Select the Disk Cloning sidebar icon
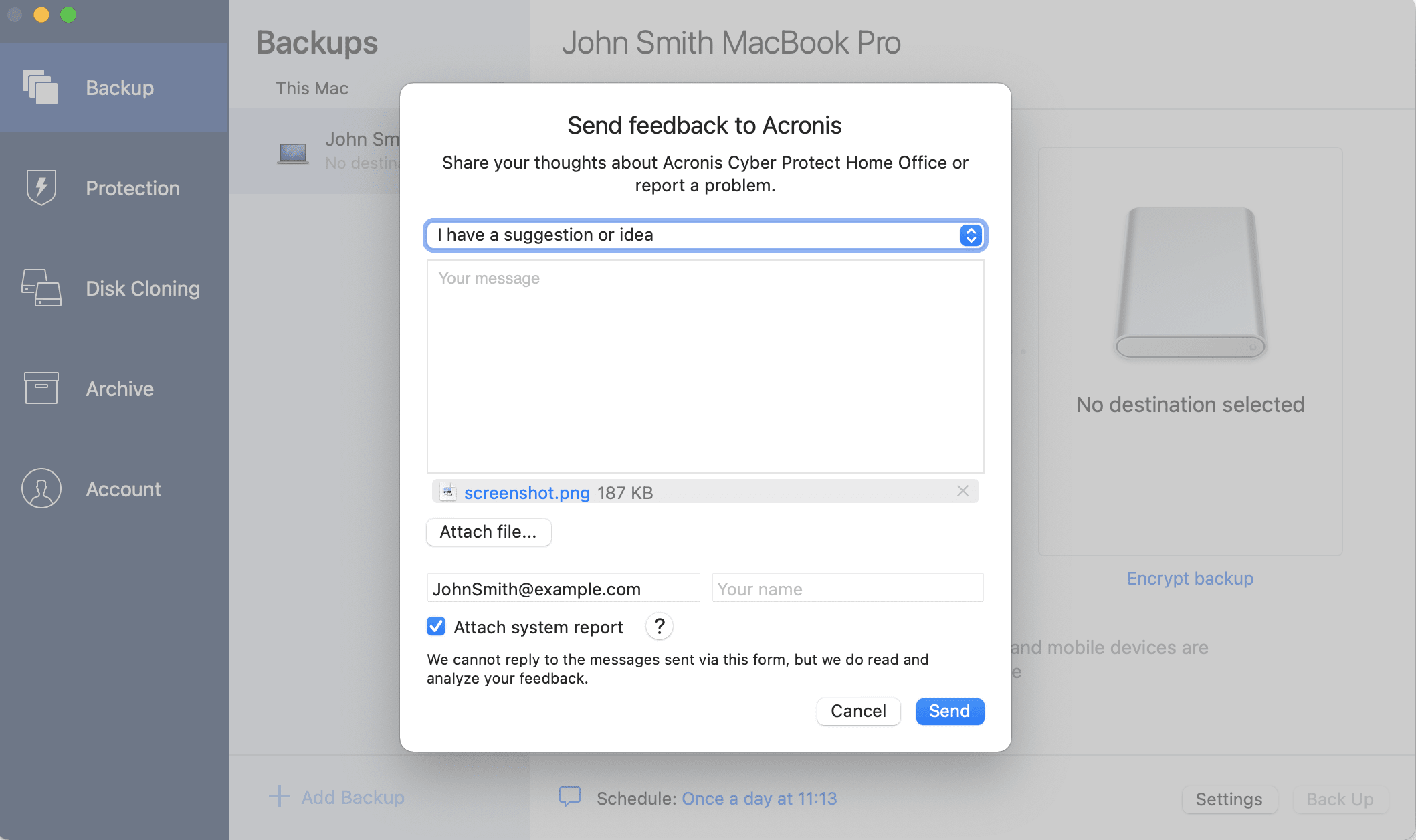The height and width of the screenshot is (840, 1416). 40,288
